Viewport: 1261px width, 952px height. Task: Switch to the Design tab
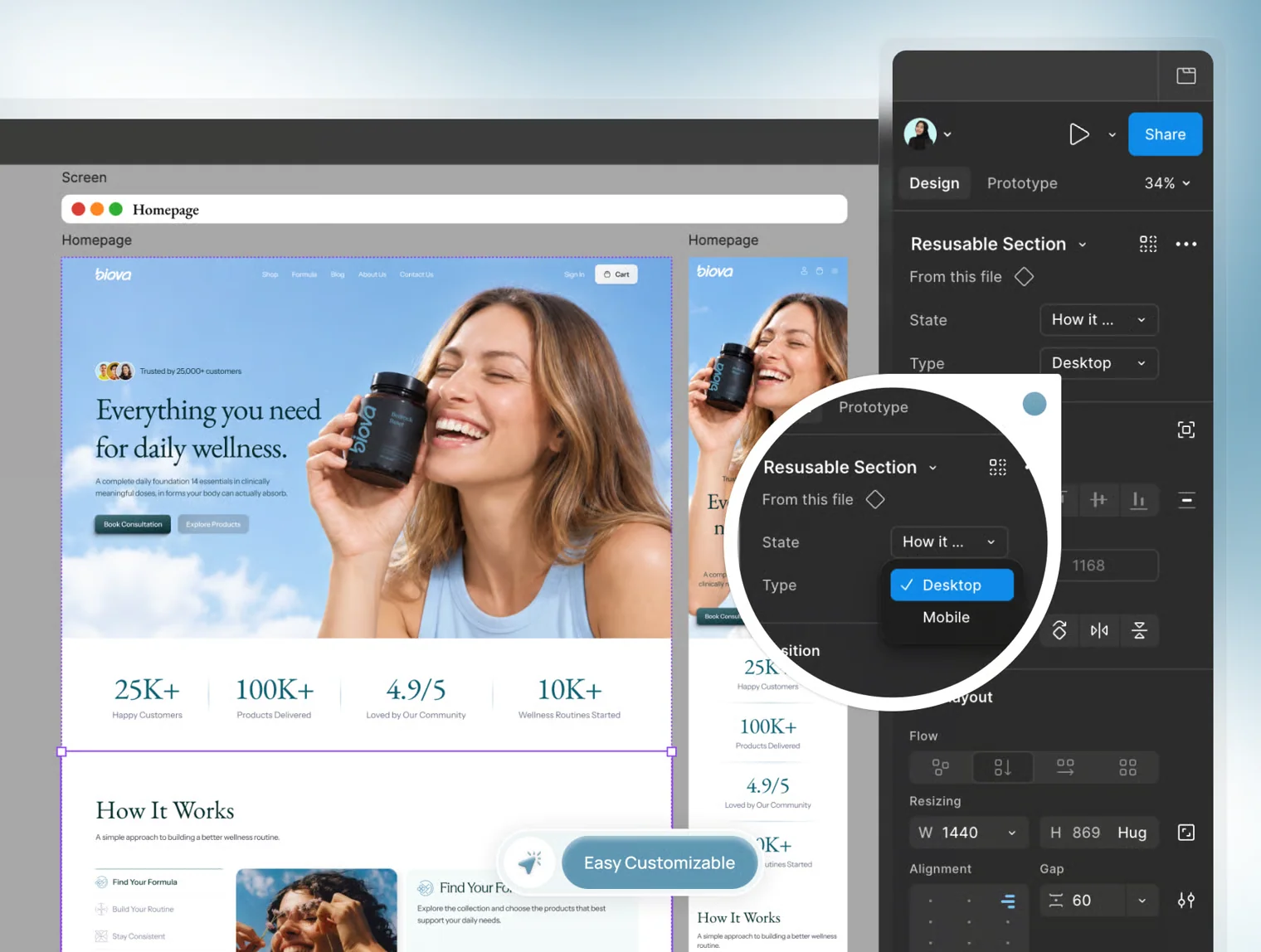click(x=934, y=183)
